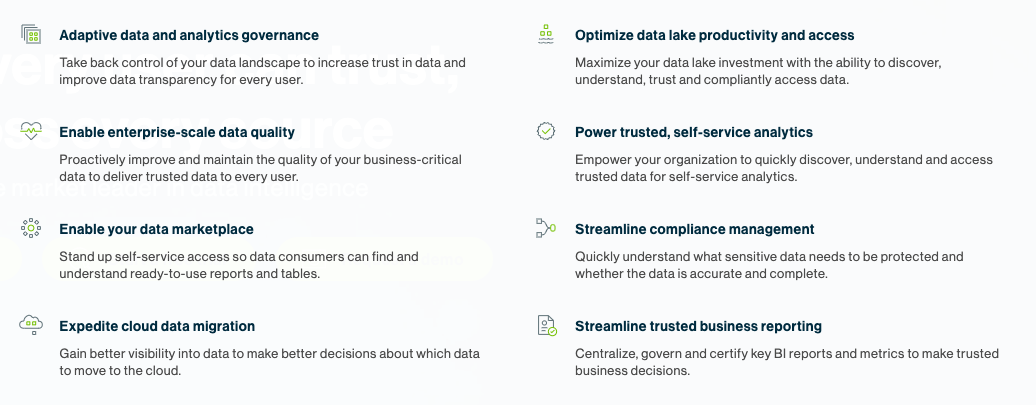
Task: Go to Streamline trusted business reporting
Action: [x=698, y=326]
